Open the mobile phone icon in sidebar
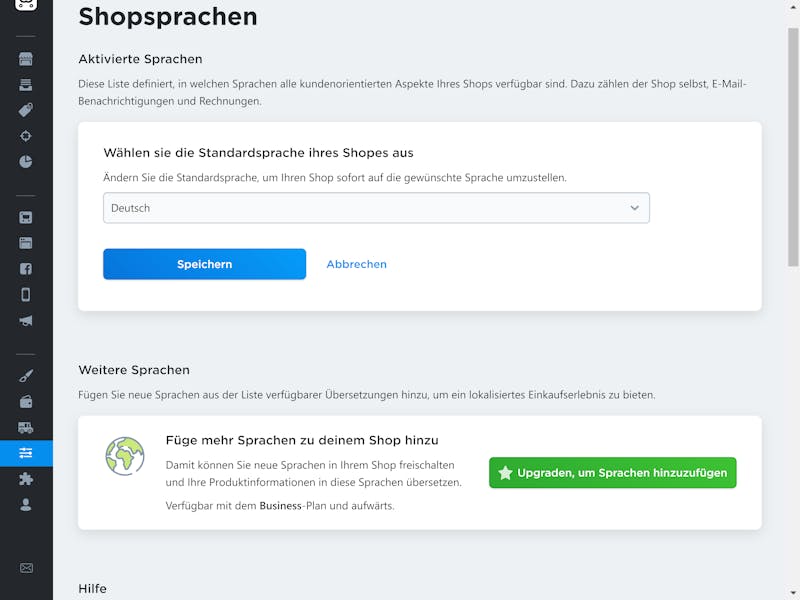 (26, 294)
